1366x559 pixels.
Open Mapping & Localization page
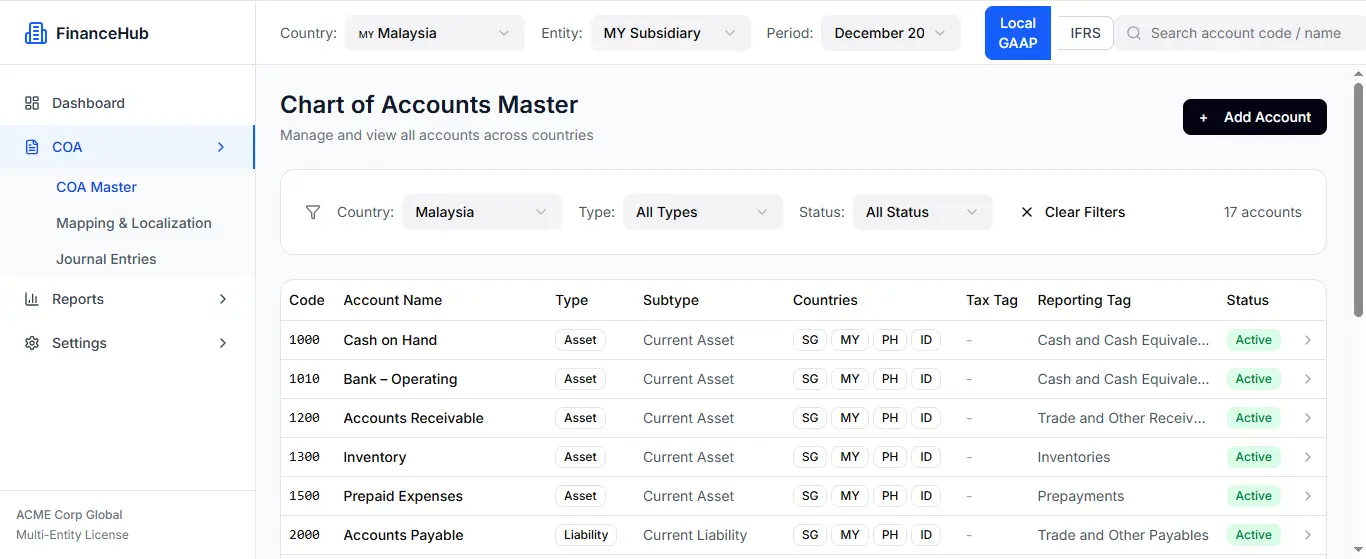pyautogui.click(x=134, y=223)
